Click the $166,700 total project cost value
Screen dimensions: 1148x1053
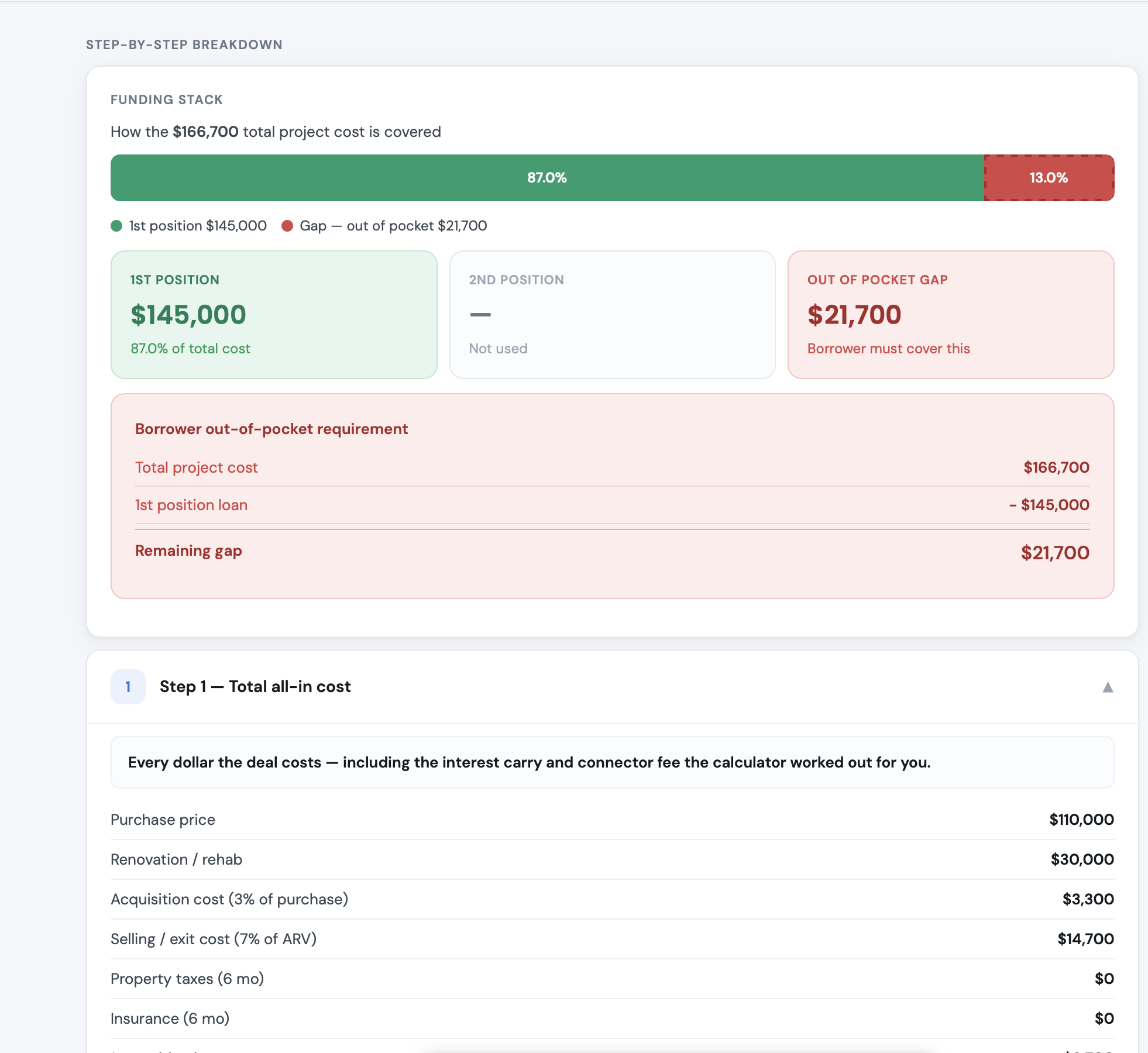(1056, 467)
